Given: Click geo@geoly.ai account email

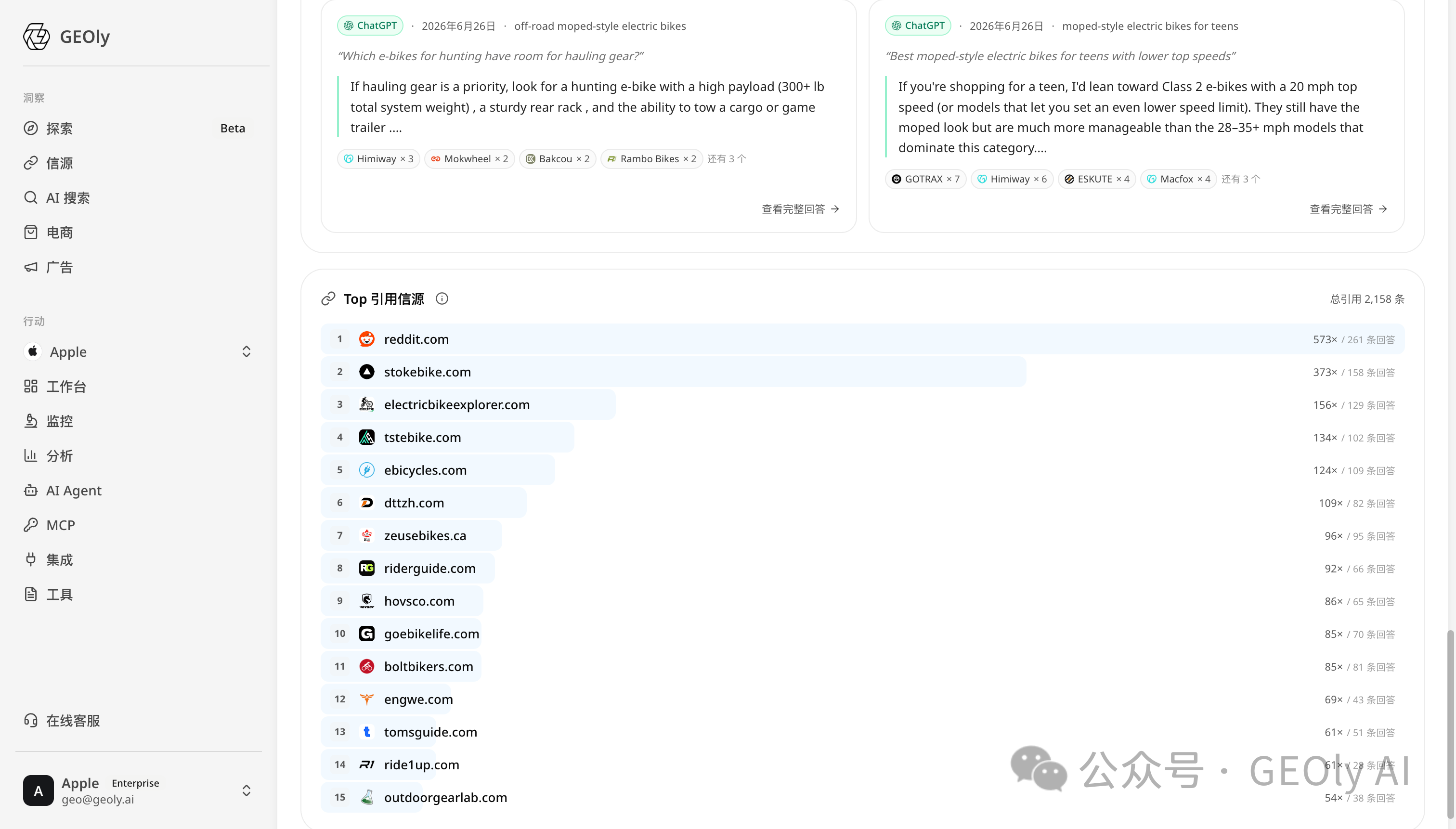Looking at the screenshot, I should point(98,799).
